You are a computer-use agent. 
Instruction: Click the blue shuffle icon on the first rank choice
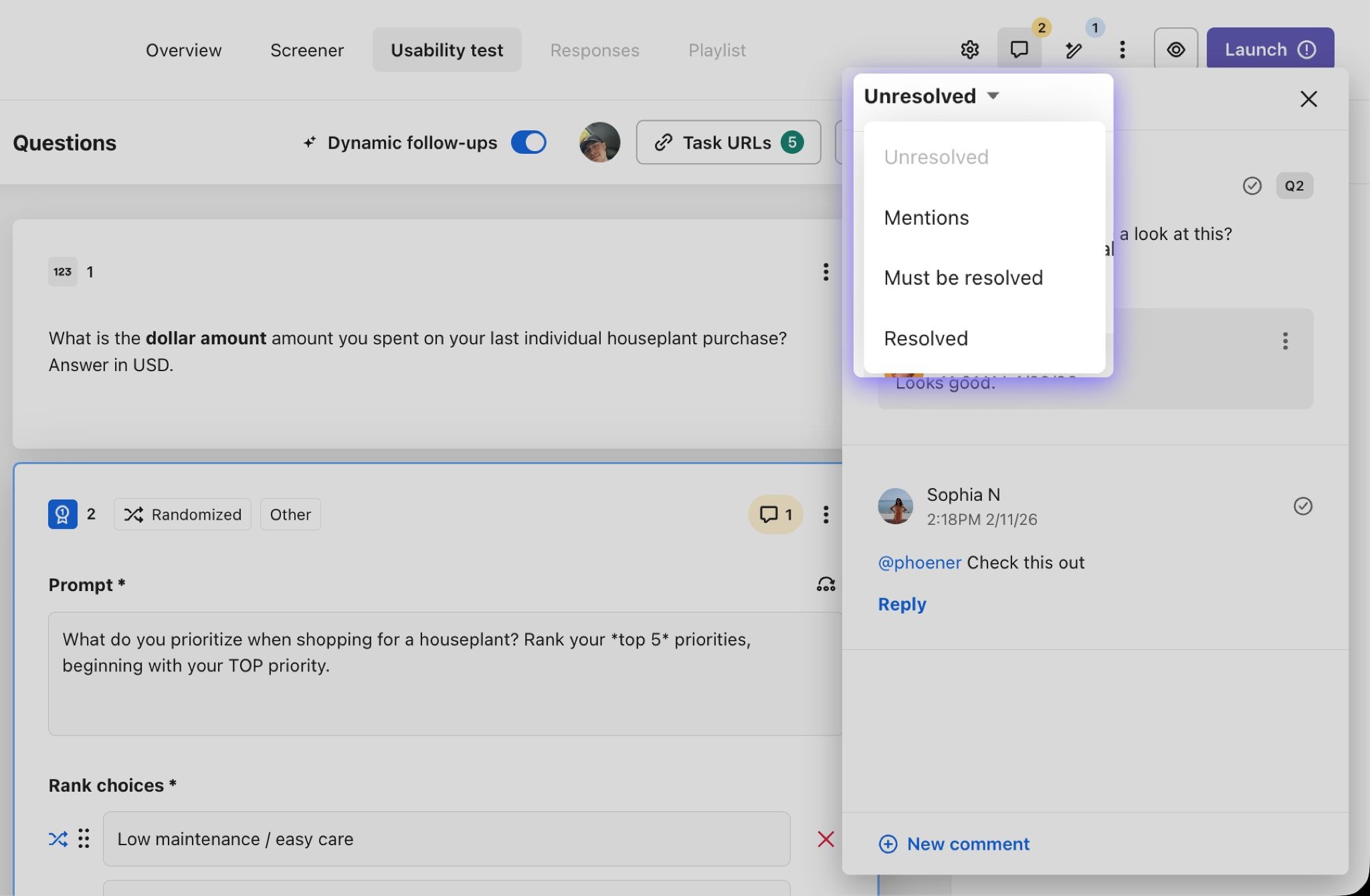point(58,838)
